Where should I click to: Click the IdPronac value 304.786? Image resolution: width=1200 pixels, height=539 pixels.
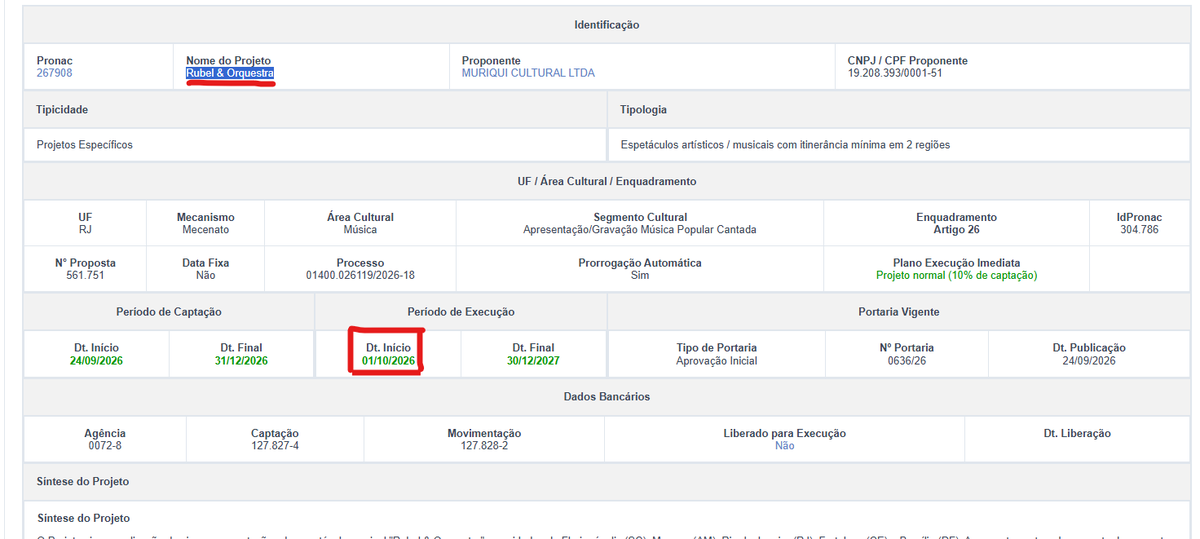tap(1139, 230)
